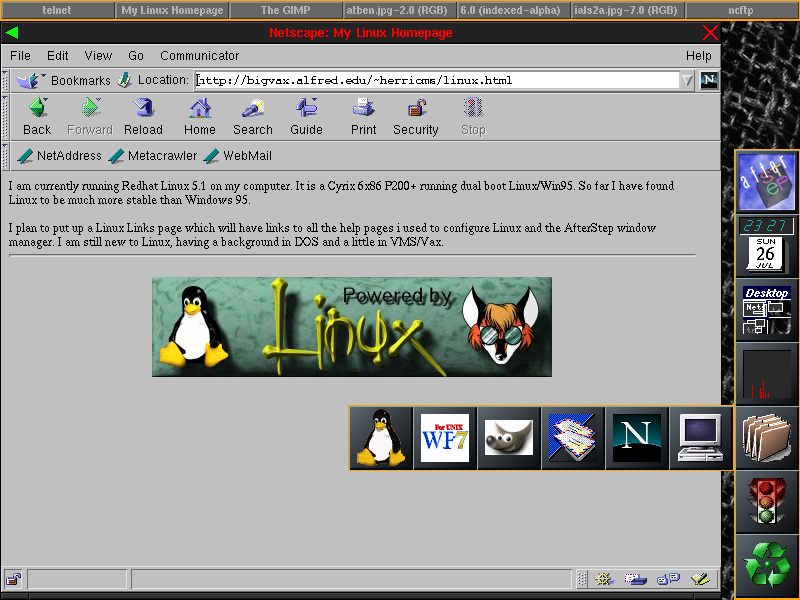Open the Bookmarks quickfile icon
Screen dimensions: 800x600
pyautogui.click(x=30, y=80)
